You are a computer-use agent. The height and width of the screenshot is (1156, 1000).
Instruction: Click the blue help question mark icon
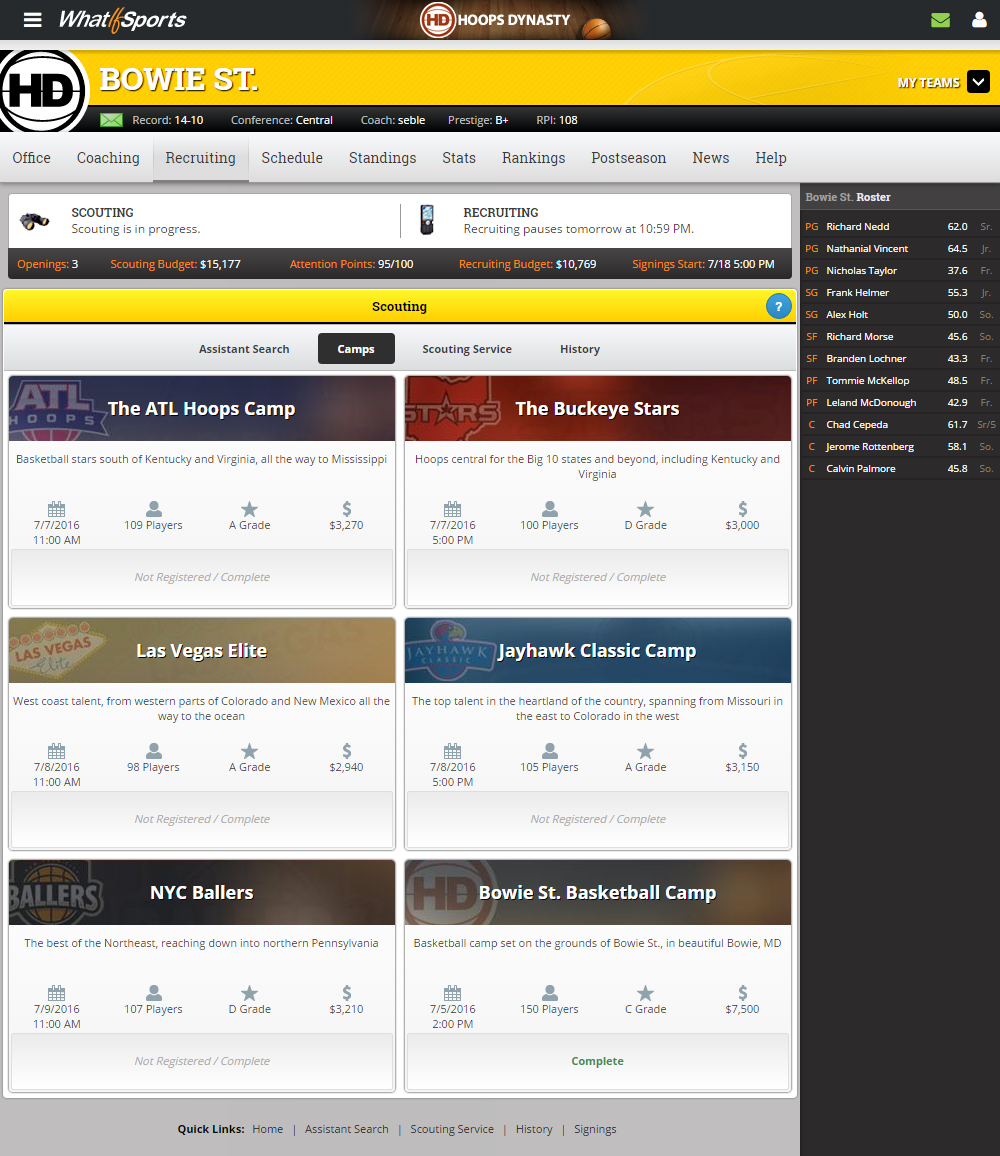778,307
